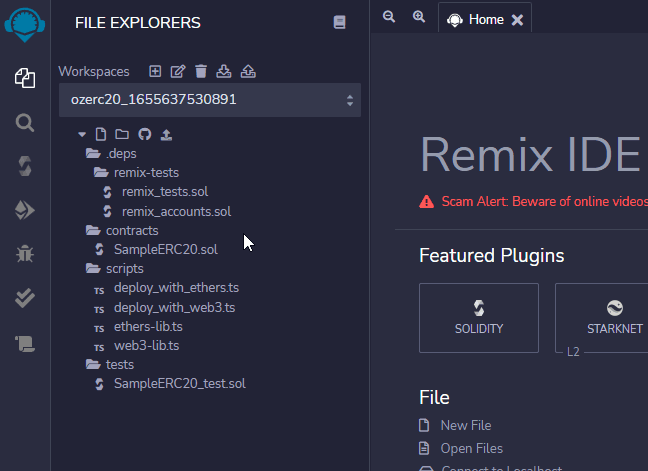This screenshot has width=648, height=471.
Task: Create a new folder in explorer toolbar
Action: [122, 134]
